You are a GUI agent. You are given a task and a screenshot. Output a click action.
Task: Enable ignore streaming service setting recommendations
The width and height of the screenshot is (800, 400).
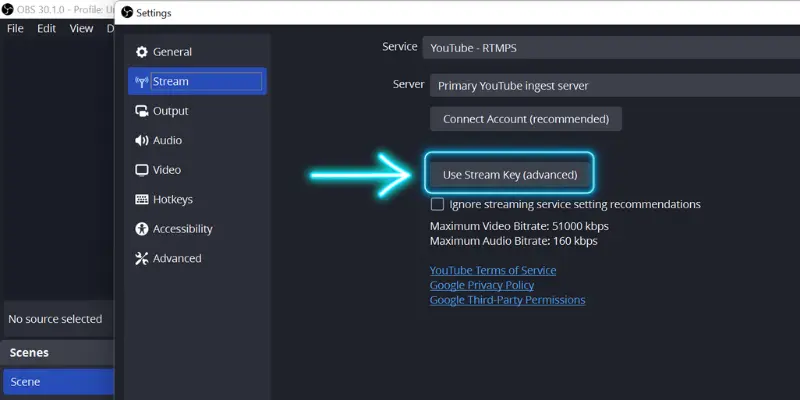pos(437,205)
